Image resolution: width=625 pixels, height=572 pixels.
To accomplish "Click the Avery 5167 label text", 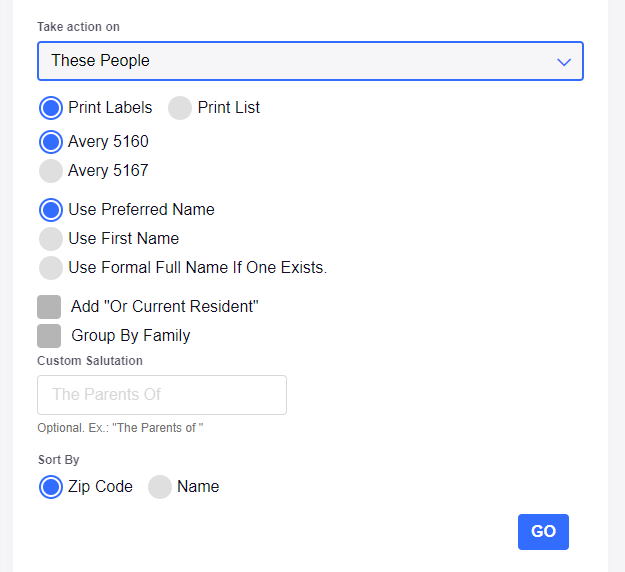I will [x=108, y=171].
